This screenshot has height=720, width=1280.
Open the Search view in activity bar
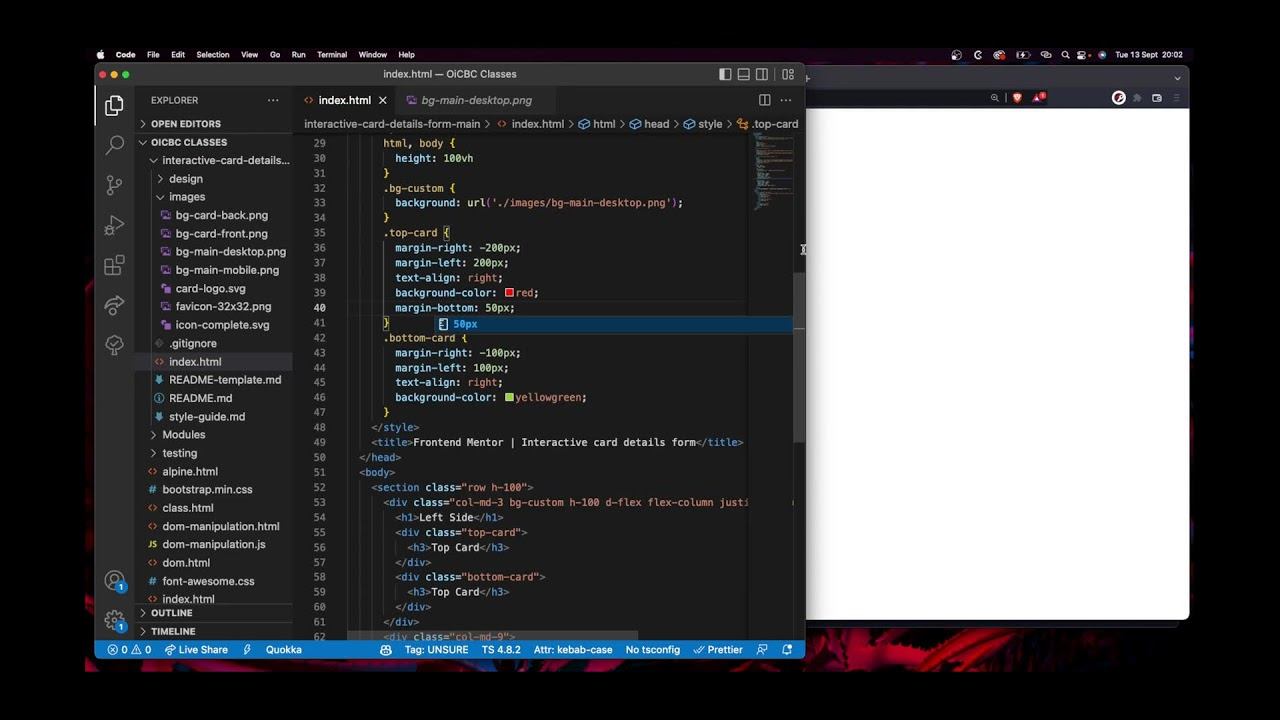(x=114, y=145)
